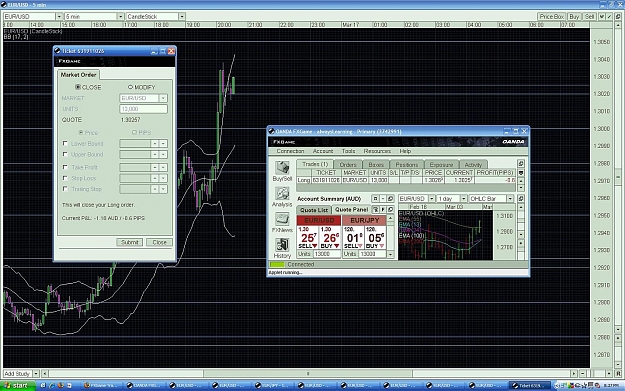Click the R icon at the chart's bottom-right
Image resolution: width=625 pixels, height=391 pixels.
[618, 373]
